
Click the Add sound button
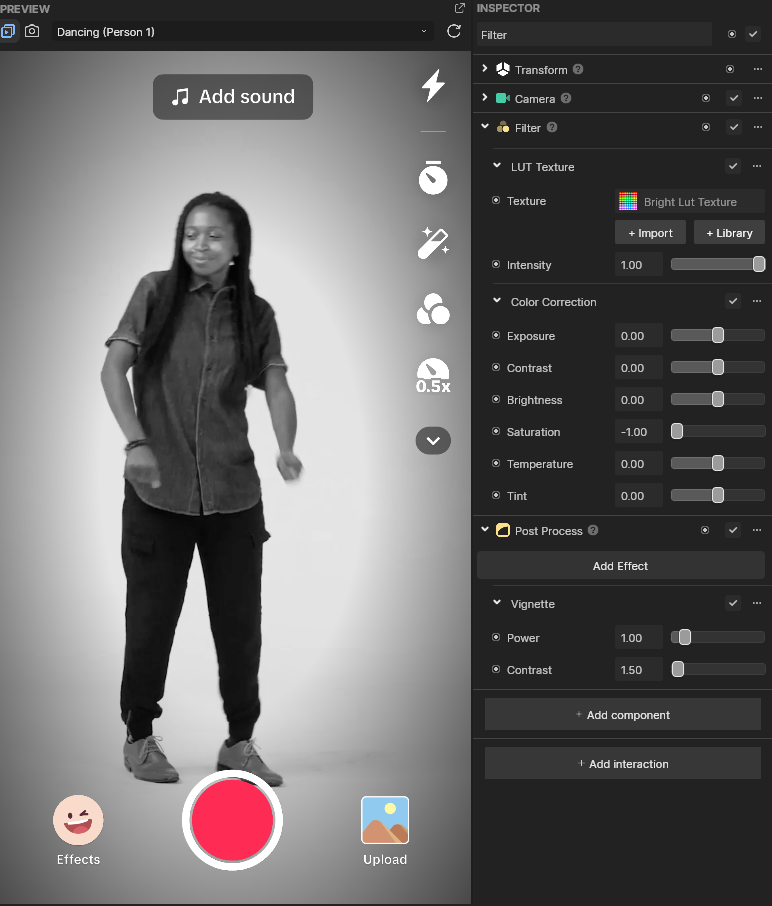(x=233, y=96)
